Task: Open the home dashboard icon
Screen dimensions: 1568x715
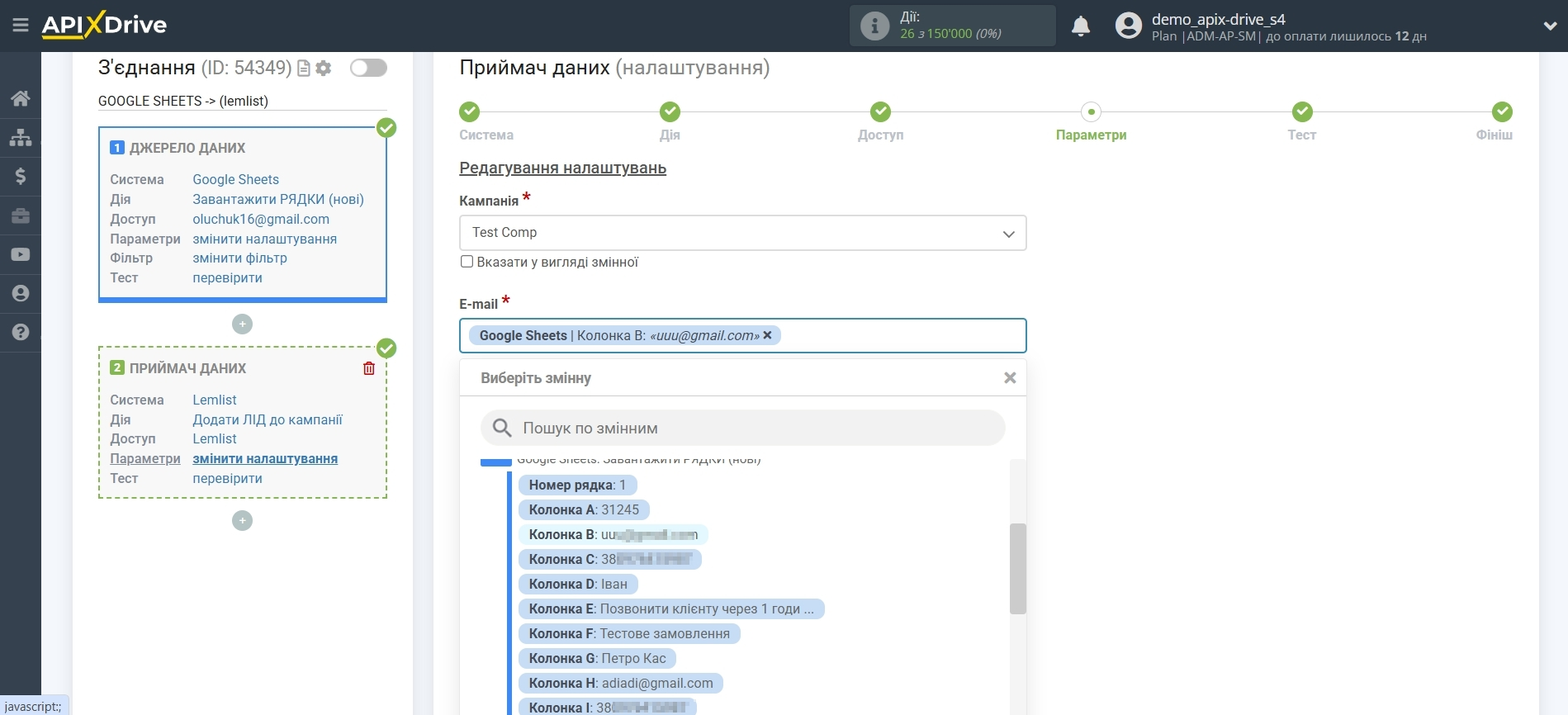Action: point(21,98)
